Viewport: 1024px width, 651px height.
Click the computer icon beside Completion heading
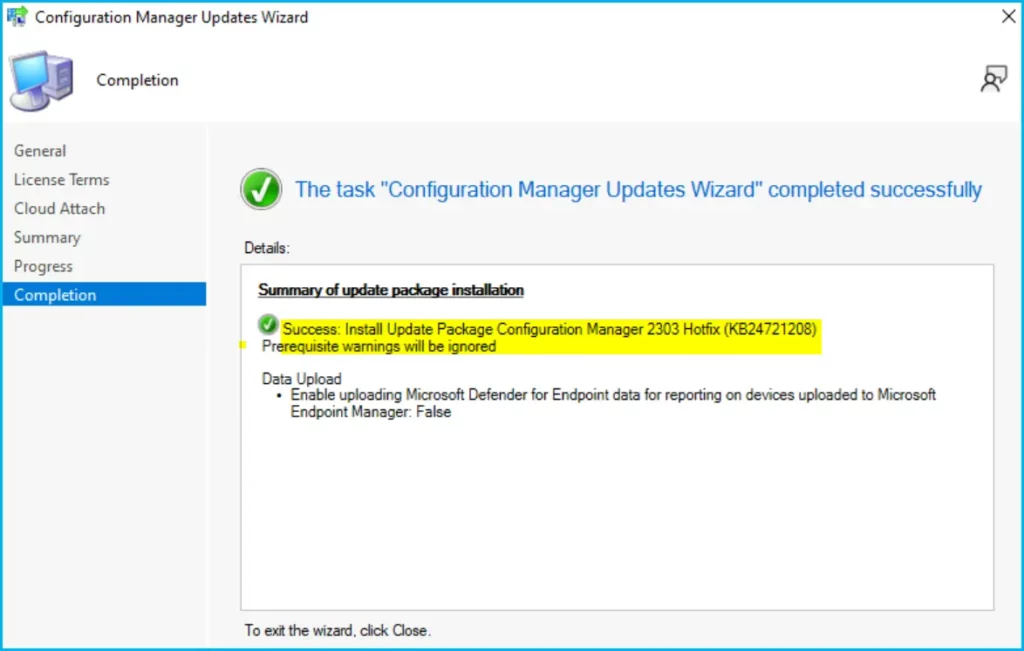40,81
